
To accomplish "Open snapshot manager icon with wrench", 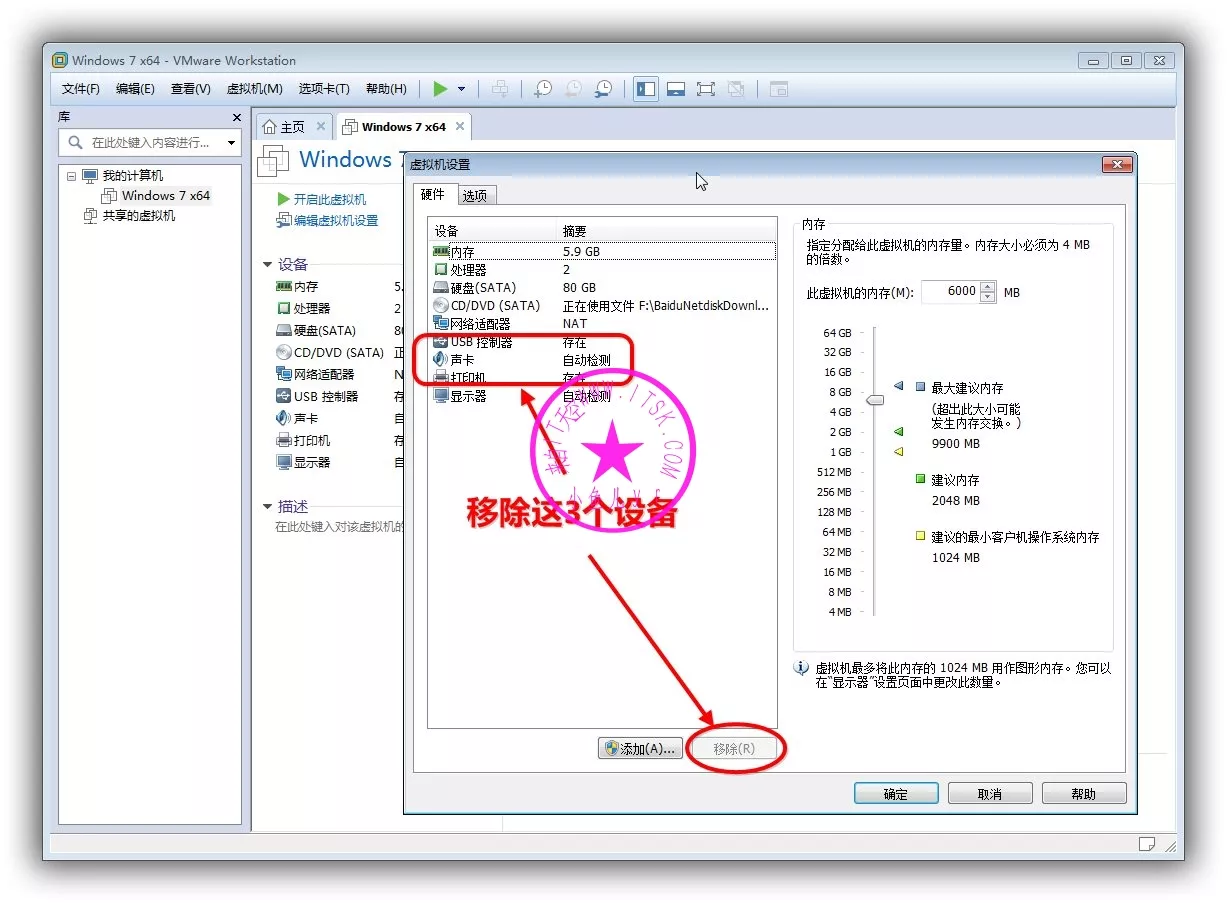I will point(603,89).
